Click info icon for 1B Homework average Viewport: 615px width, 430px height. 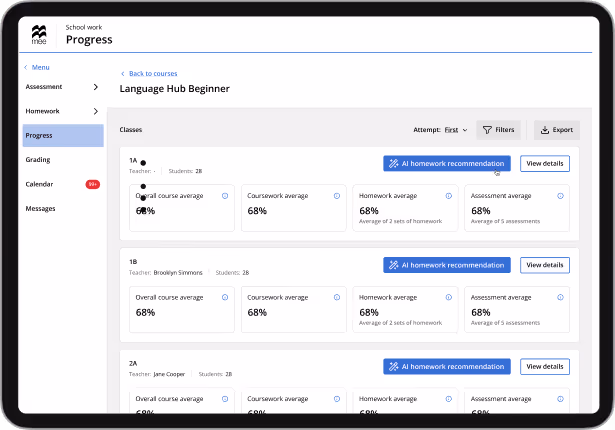point(449,297)
